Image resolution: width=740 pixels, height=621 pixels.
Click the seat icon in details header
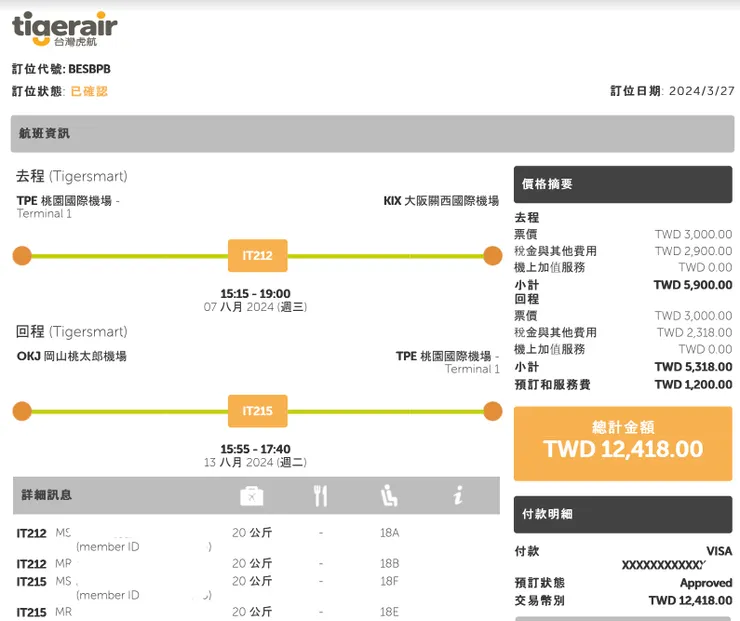389,496
